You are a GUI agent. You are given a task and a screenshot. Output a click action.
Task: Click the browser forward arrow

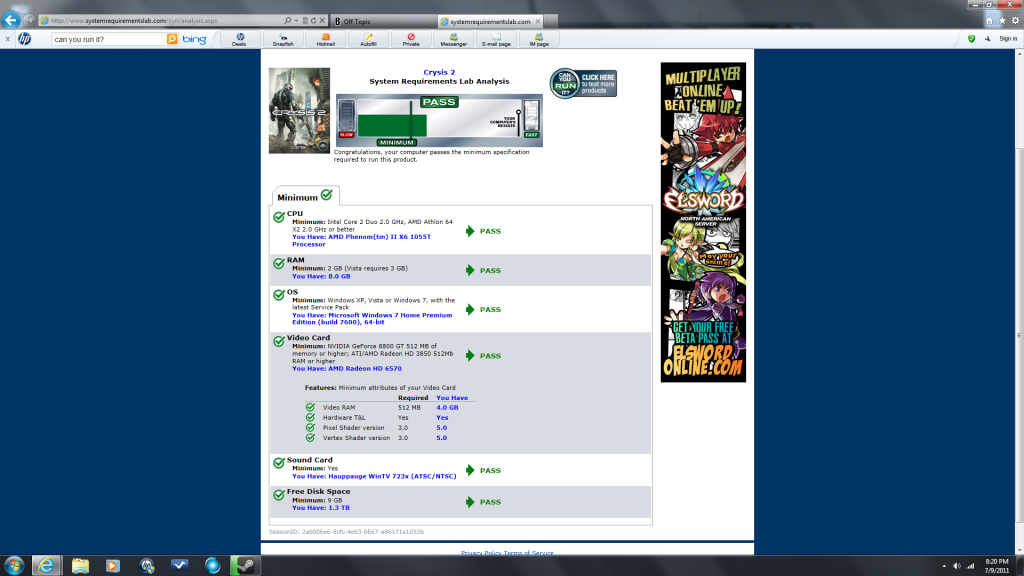pos(29,20)
